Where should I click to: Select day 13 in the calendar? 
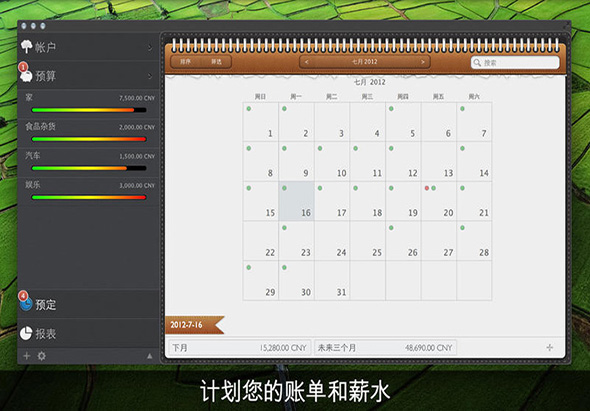(439, 161)
